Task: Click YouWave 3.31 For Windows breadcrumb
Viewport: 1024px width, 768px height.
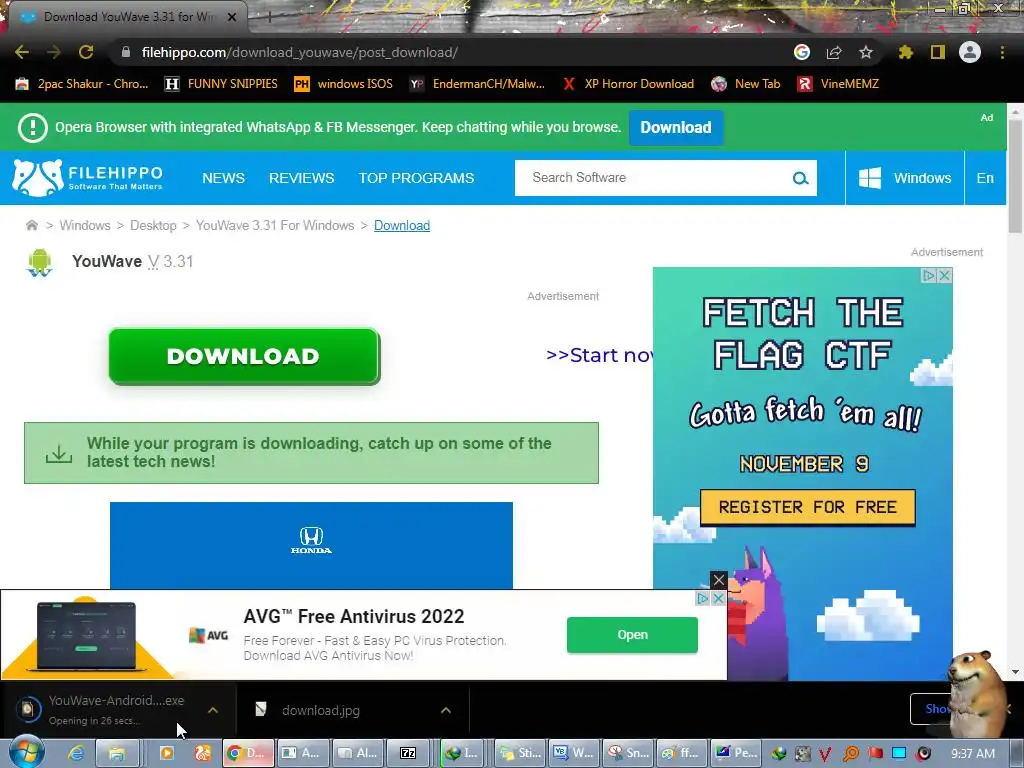Action: pos(275,225)
